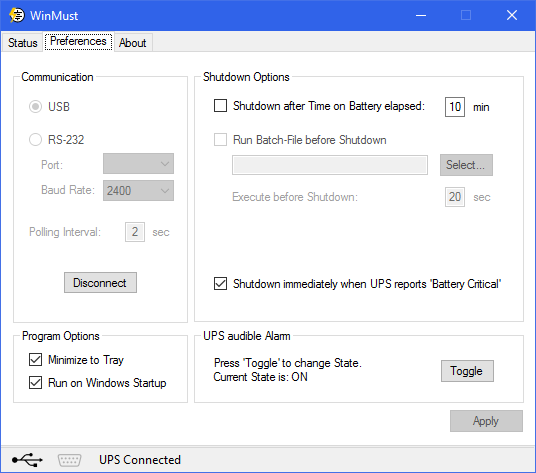Switch to the Status tab
This screenshot has height=473, width=536.
point(23,43)
